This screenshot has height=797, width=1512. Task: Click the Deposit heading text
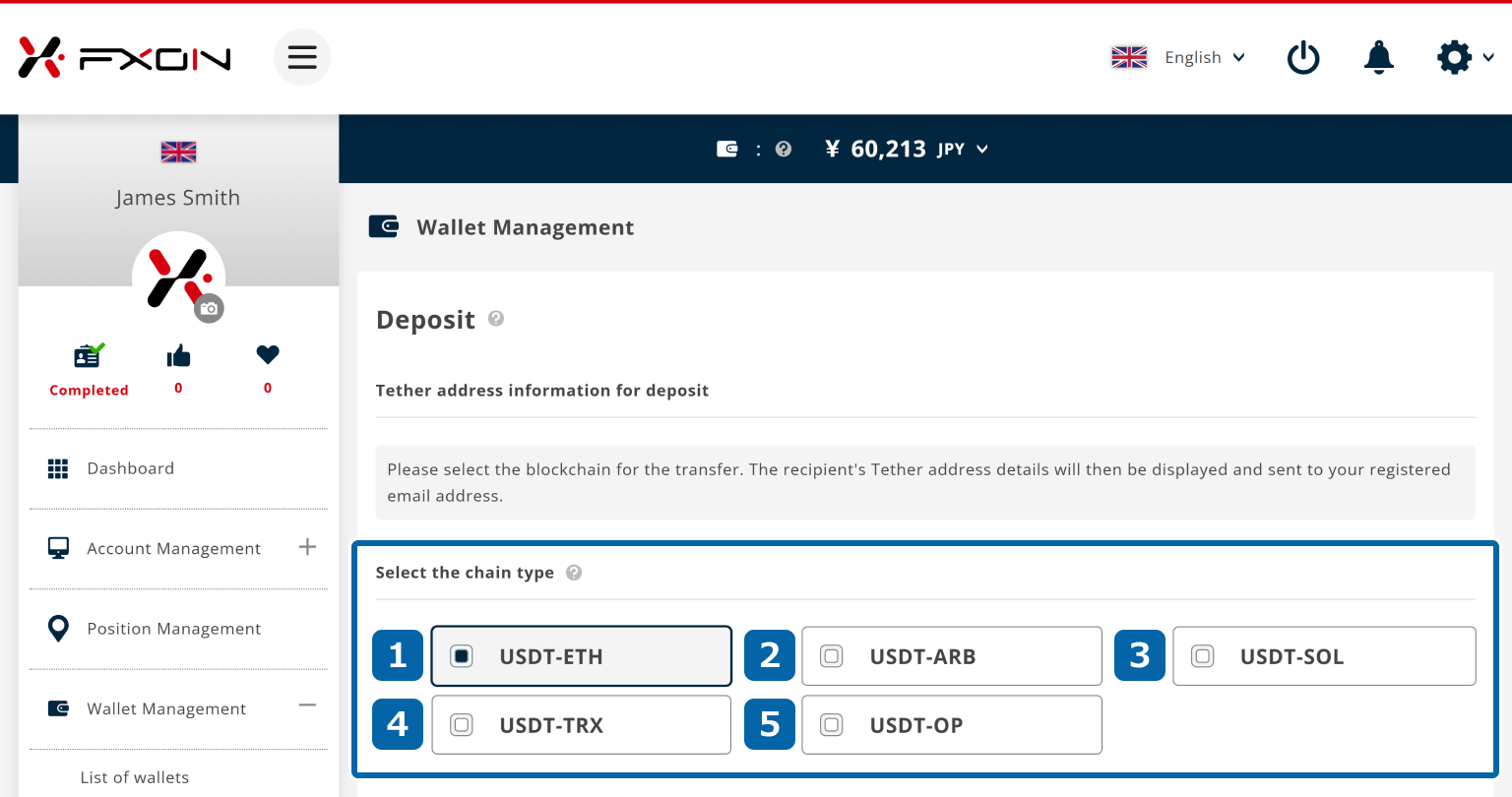click(x=425, y=320)
